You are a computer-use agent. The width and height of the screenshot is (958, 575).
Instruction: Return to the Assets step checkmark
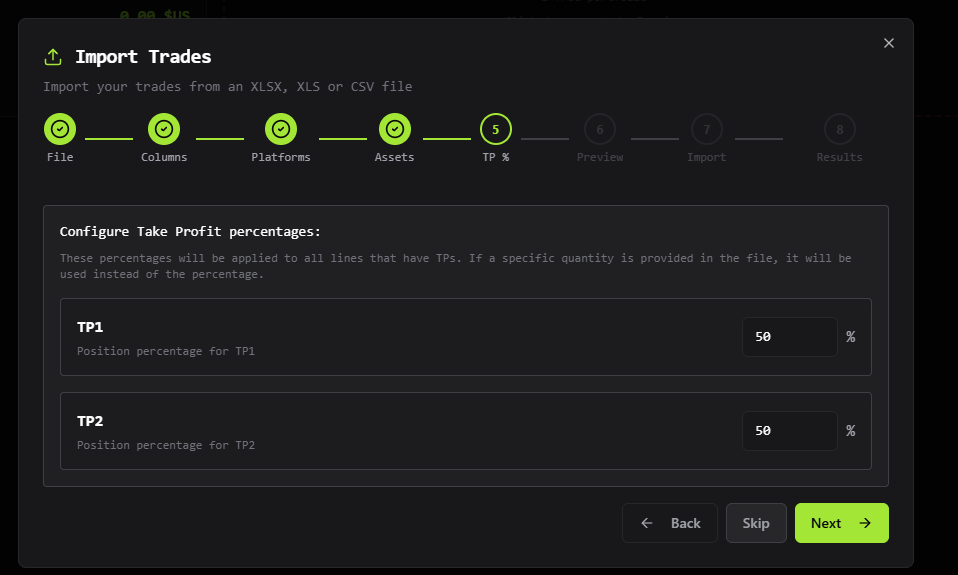pos(395,129)
